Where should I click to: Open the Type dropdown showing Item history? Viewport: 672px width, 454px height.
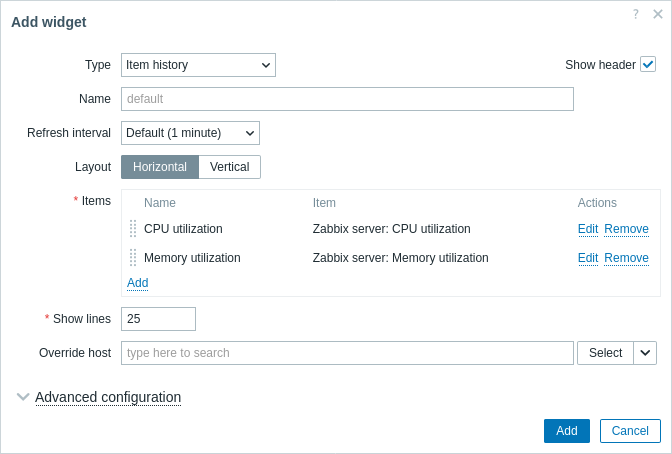[x=198, y=65]
